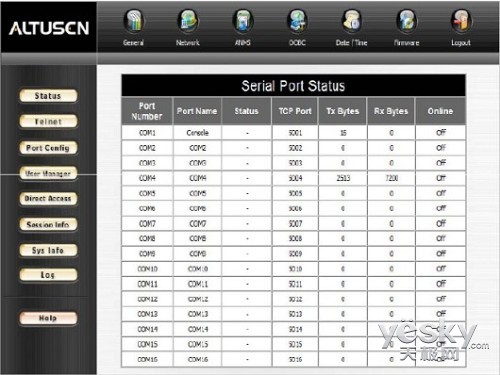Go to Port Config in sidebar

(x=48, y=148)
